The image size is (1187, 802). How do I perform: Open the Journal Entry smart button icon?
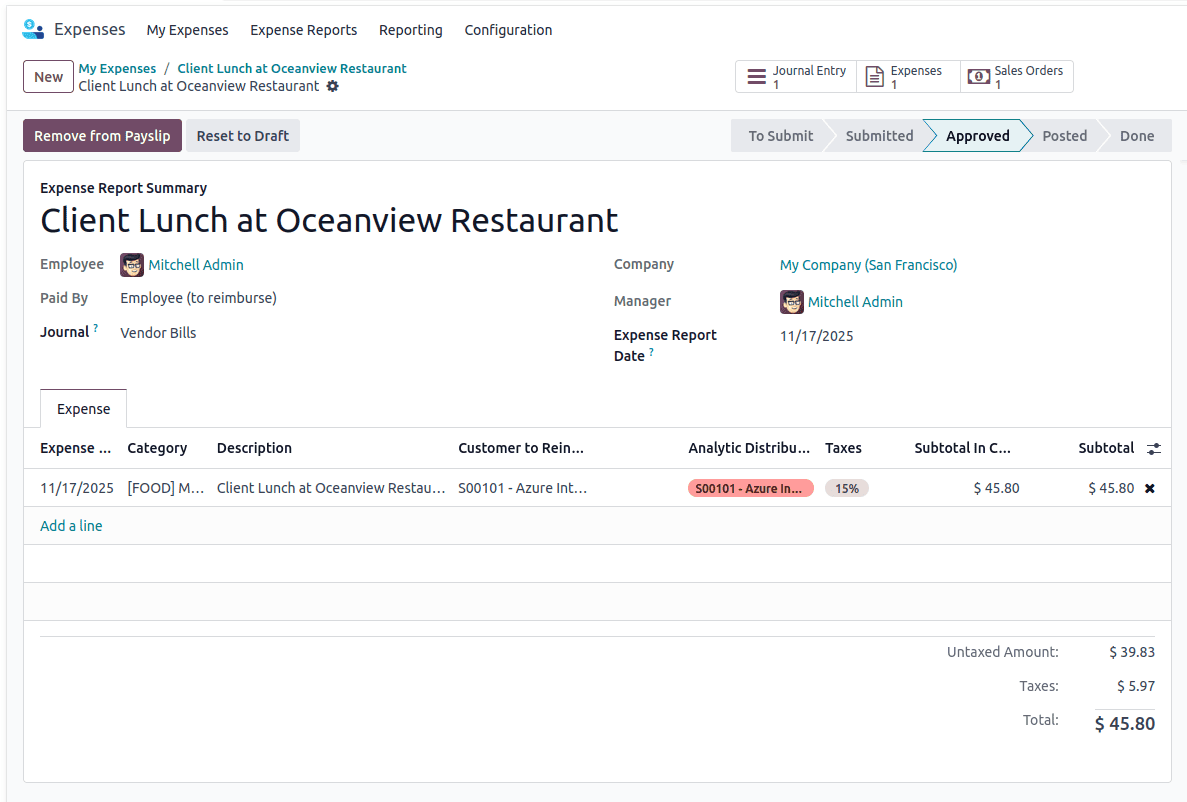(x=756, y=76)
